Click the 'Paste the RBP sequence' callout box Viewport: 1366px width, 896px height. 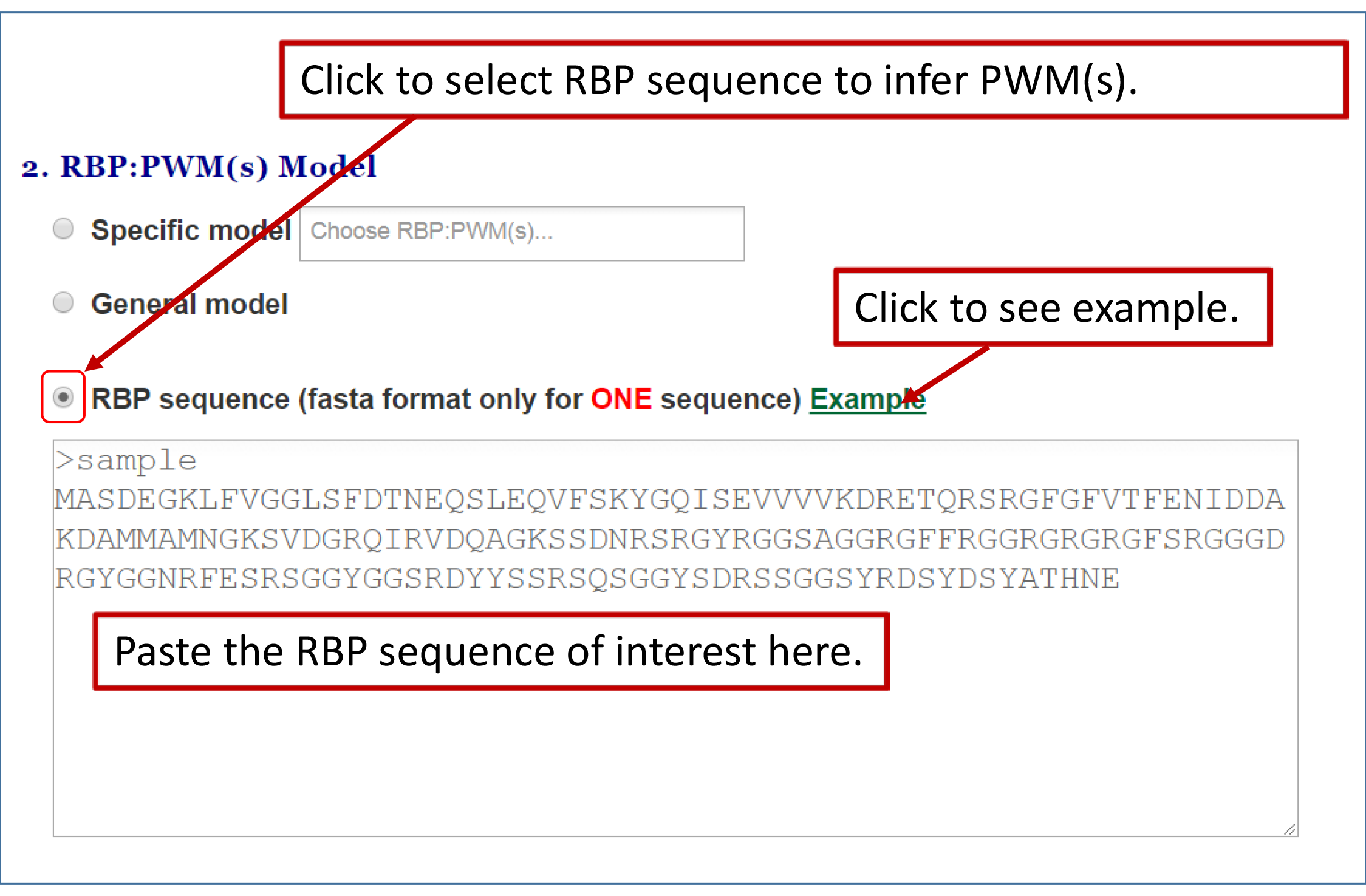[x=491, y=651]
